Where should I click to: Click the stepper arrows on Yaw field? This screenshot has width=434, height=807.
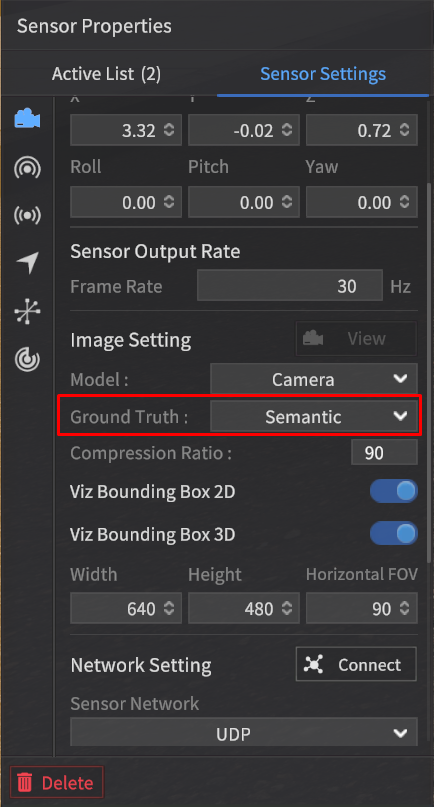[x=405, y=202]
